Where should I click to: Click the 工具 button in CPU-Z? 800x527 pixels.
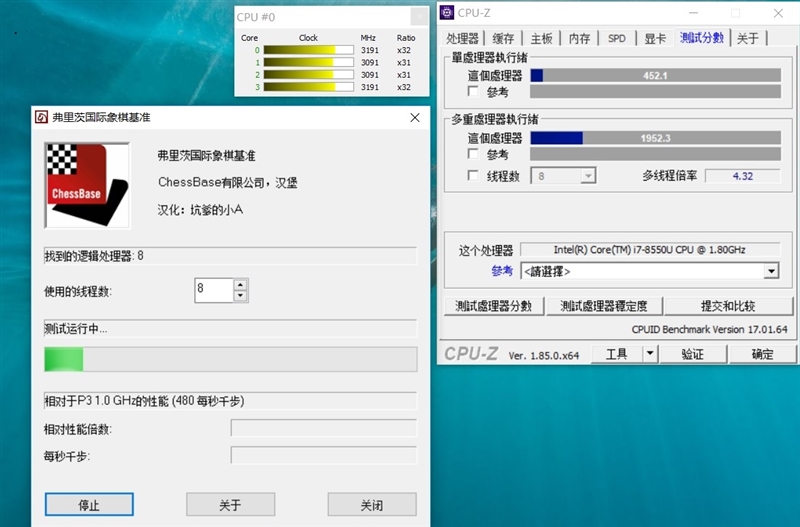[x=617, y=354]
